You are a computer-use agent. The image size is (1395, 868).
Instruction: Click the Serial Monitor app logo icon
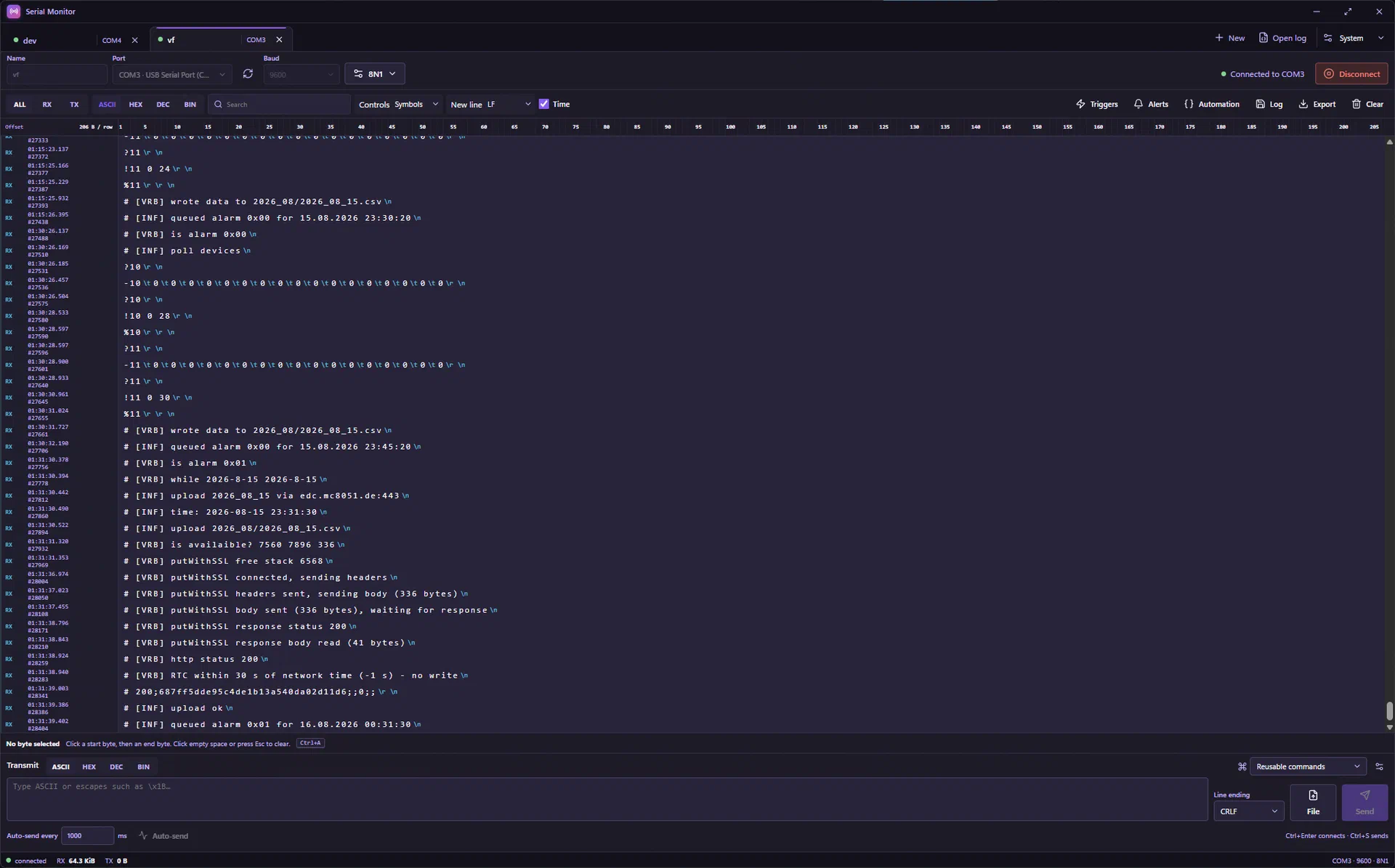[x=13, y=12]
